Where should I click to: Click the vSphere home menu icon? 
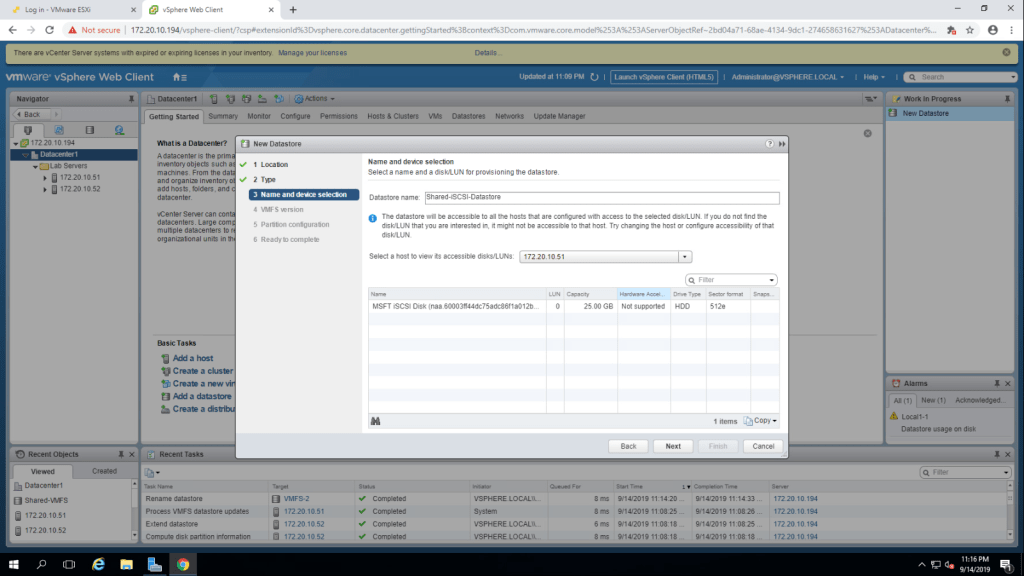coord(178,77)
